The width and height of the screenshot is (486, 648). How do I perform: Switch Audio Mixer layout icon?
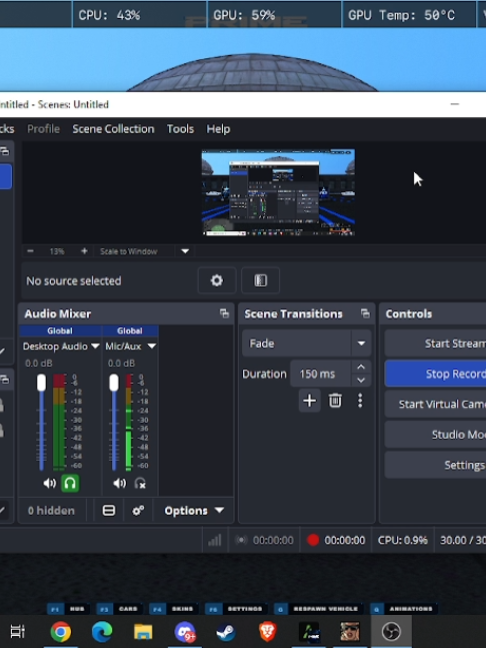[109, 511]
